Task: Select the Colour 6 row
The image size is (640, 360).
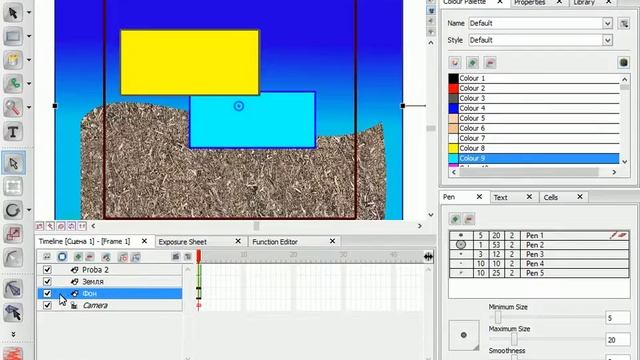Action: tap(534, 128)
